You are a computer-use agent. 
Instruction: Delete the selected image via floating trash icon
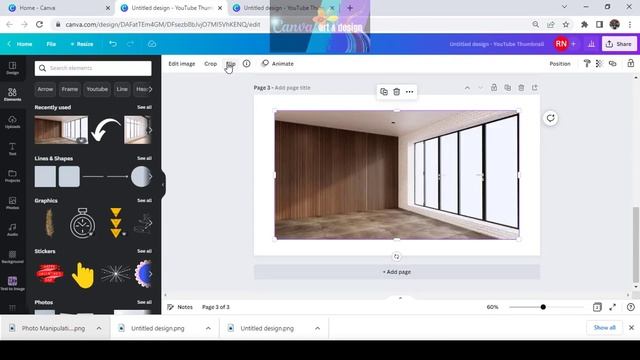tap(396, 92)
